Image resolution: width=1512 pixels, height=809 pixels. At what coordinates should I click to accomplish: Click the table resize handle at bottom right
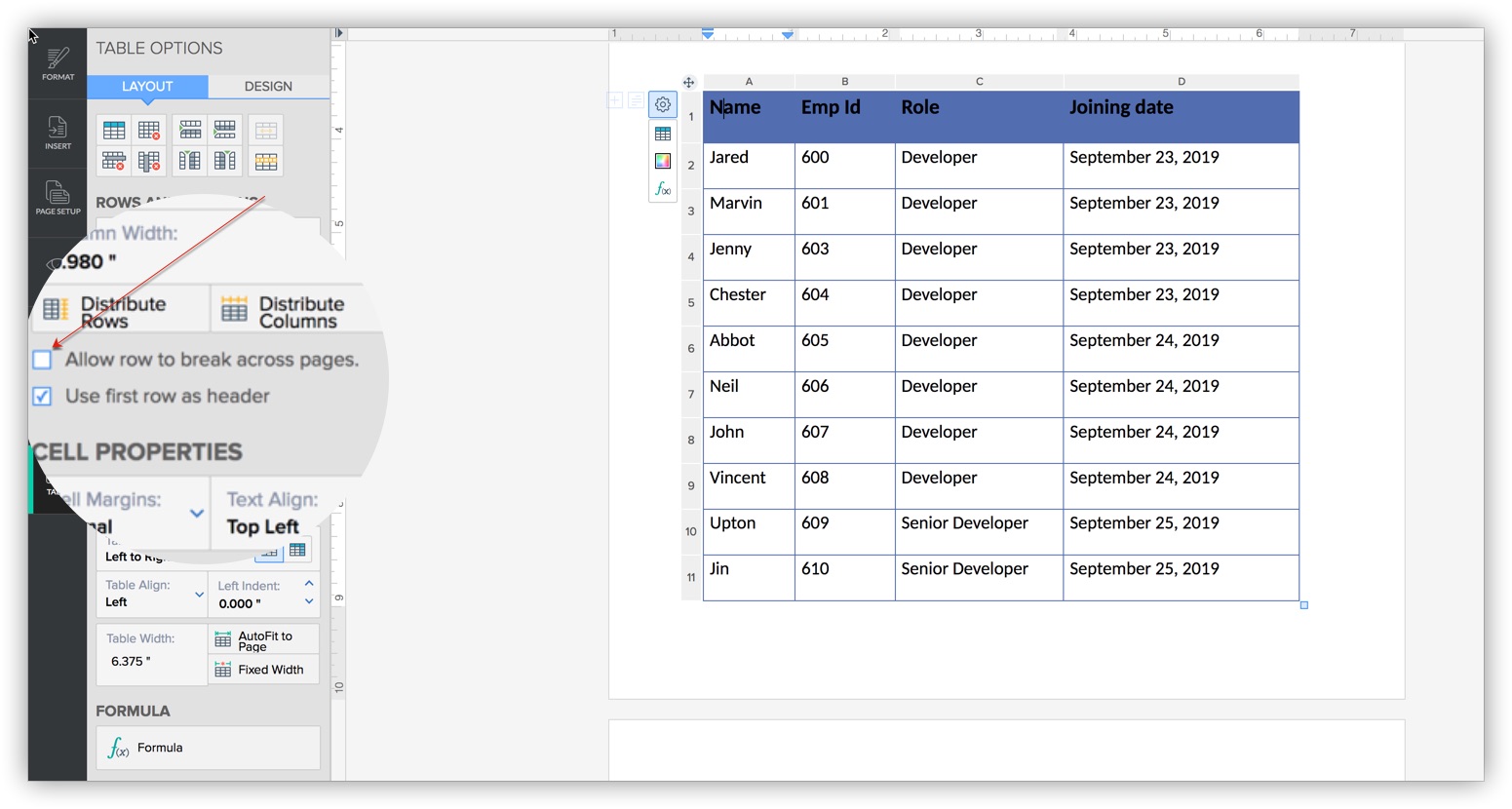tap(1304, 605)
